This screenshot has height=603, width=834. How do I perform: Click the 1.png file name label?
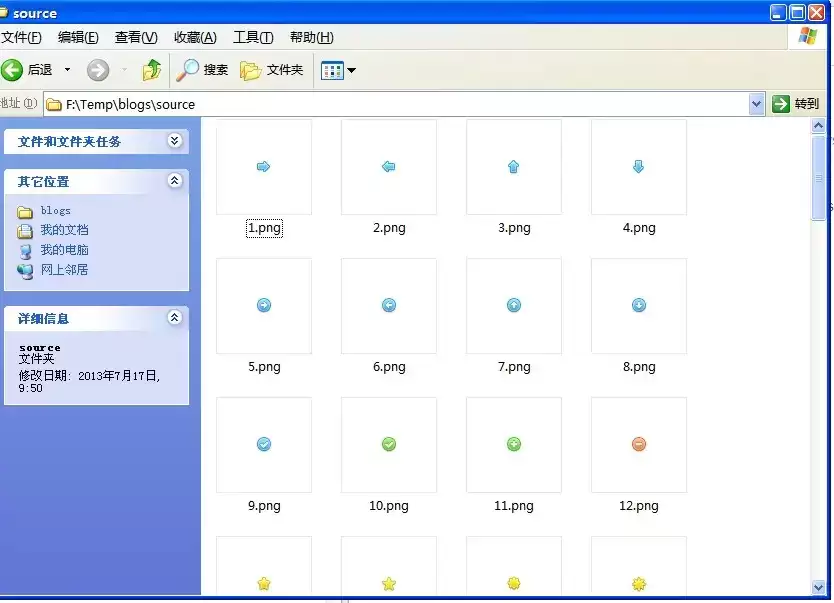(264, 228)
